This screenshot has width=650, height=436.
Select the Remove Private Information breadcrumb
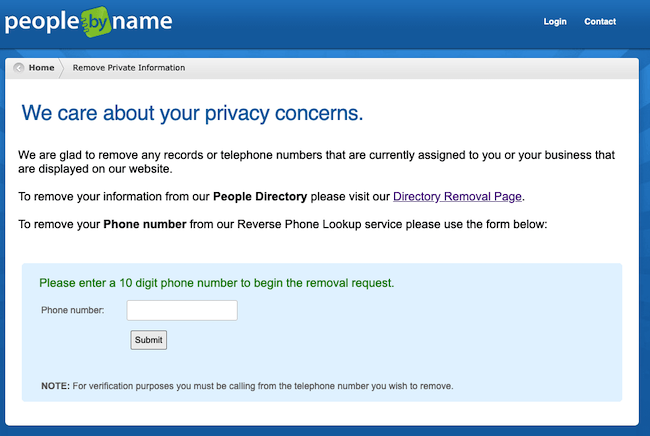tap(129, 68)
